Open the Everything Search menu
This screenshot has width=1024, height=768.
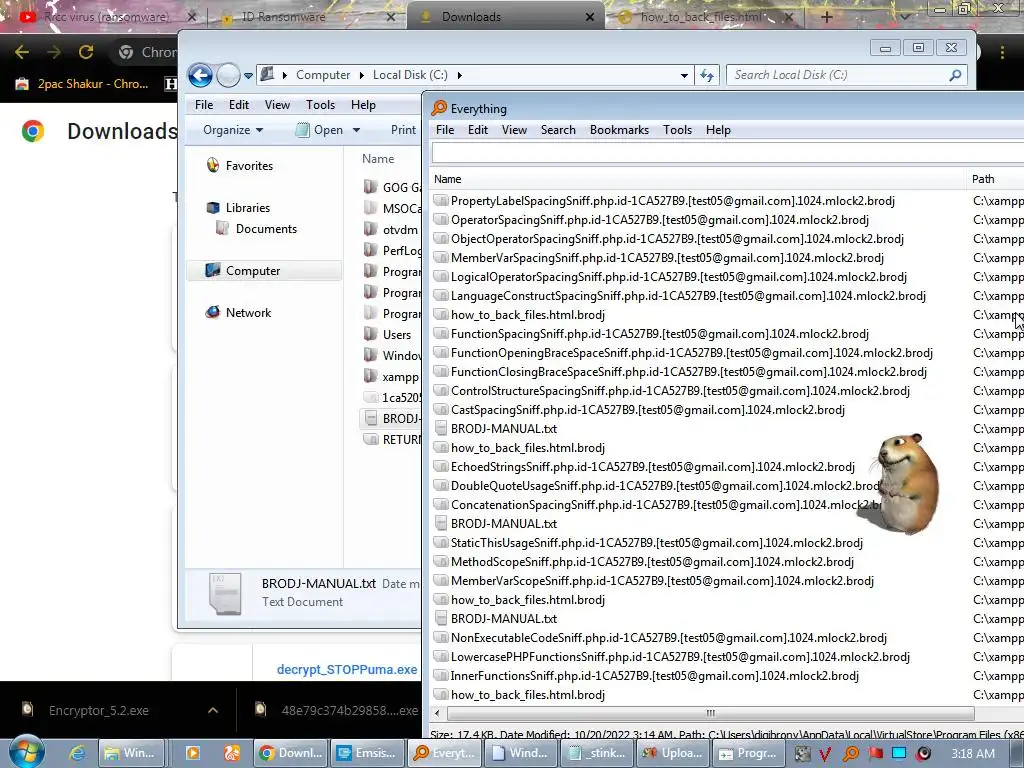pyautogui.click(x=558, y=130)
